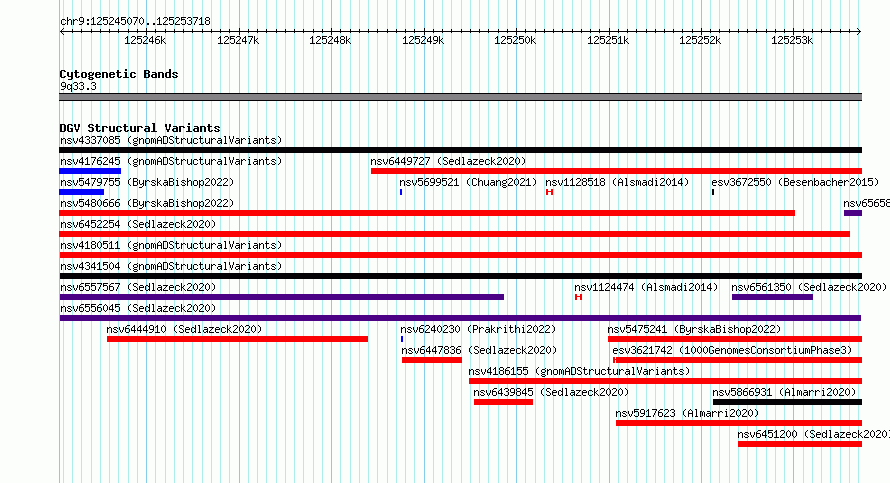Open nsv6561350 (Sedlazeck2020) label
The image size is (890, 483).
[809, 287]
